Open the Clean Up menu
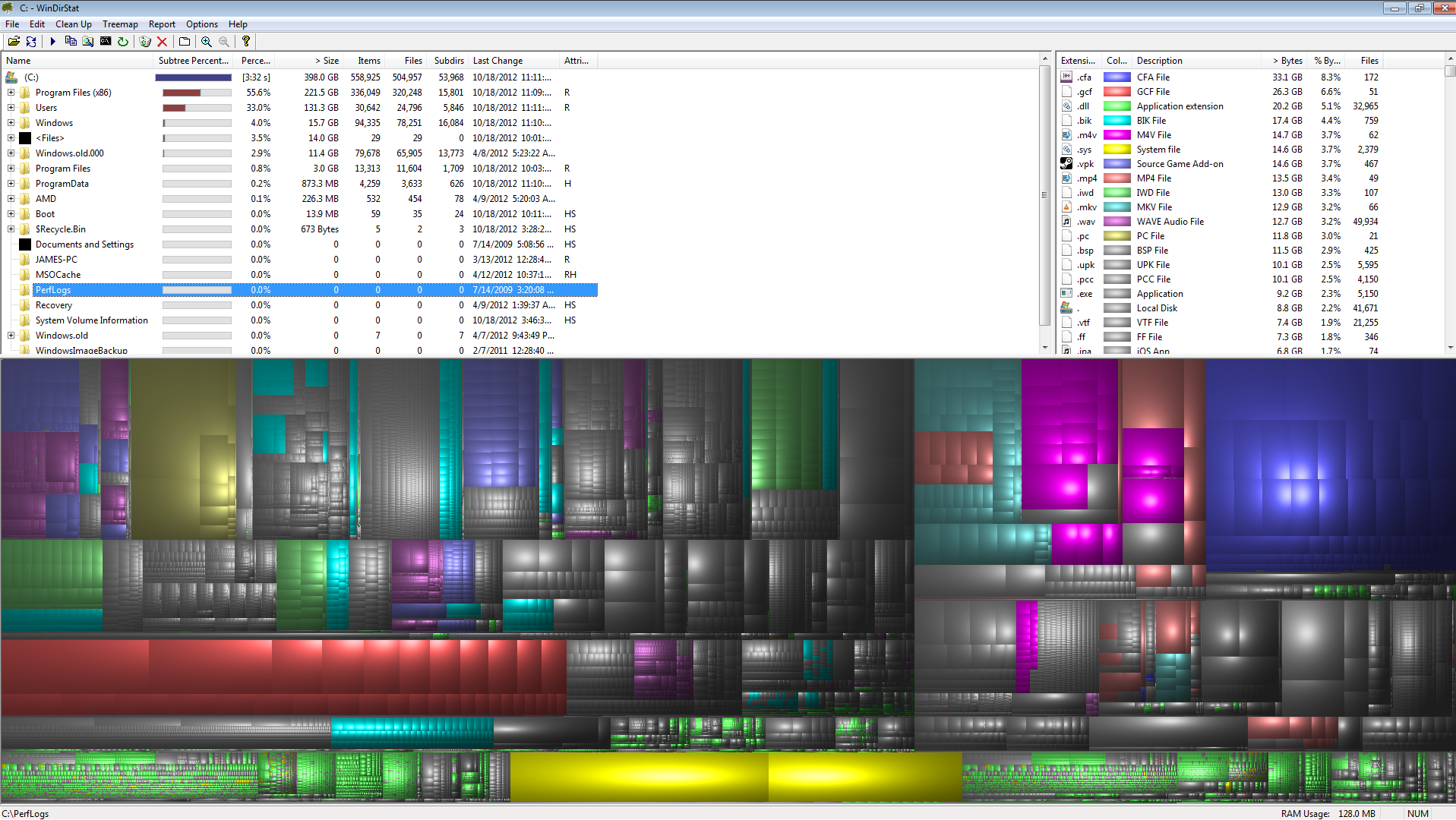 74,24
